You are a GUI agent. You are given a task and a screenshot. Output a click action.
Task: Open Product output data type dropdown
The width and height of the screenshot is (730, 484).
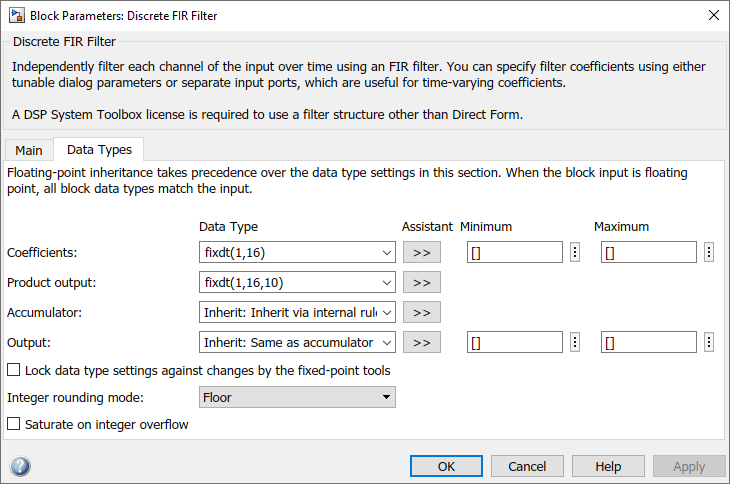(387, 283)
